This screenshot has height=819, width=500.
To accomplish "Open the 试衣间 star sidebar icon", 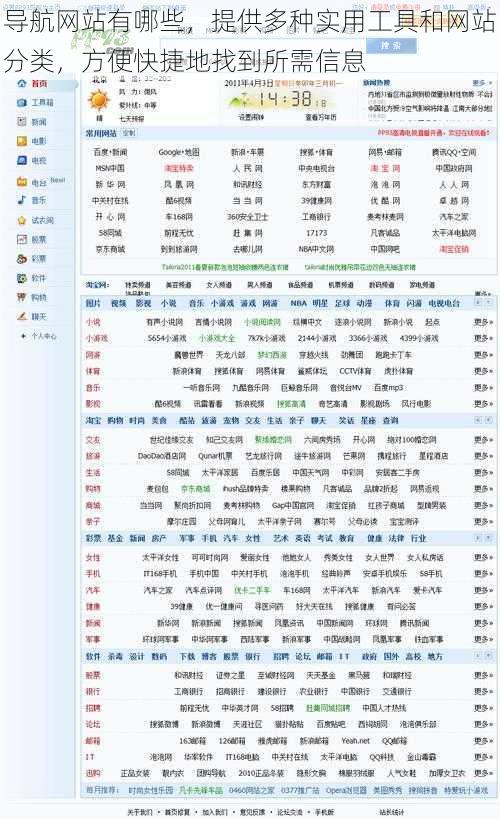I will pyautogui.click(x=21, y=220).
